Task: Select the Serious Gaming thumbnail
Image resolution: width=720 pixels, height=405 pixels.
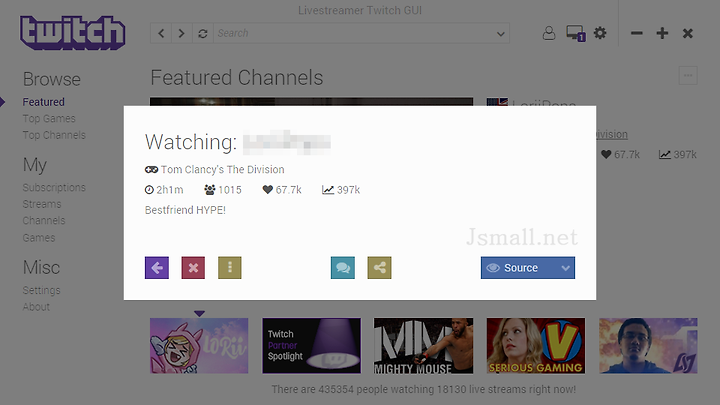Action: point(536,346)
